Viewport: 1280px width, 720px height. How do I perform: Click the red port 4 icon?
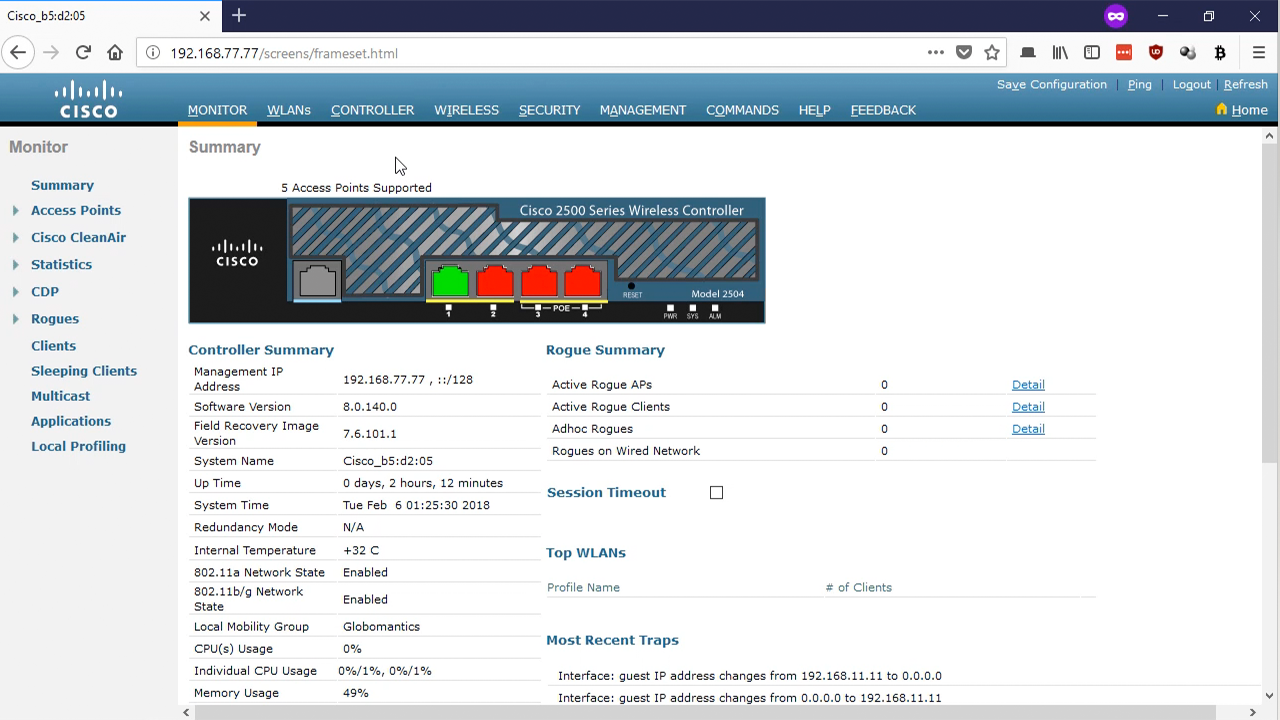583,281
